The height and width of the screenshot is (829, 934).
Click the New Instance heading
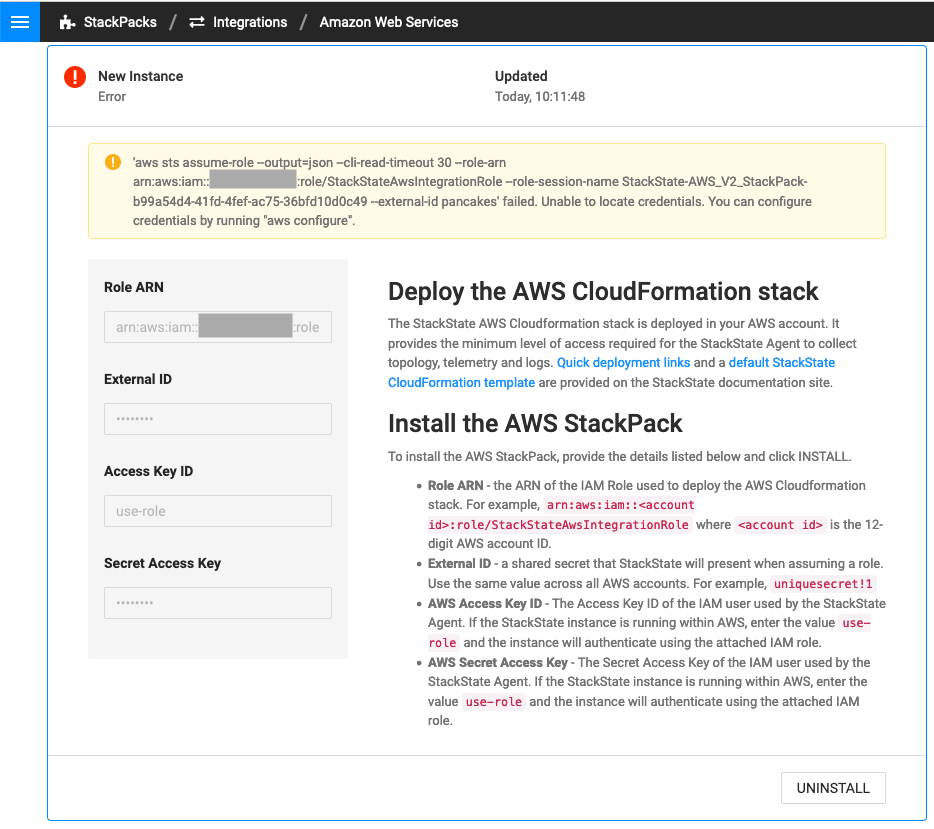[141, 76]
